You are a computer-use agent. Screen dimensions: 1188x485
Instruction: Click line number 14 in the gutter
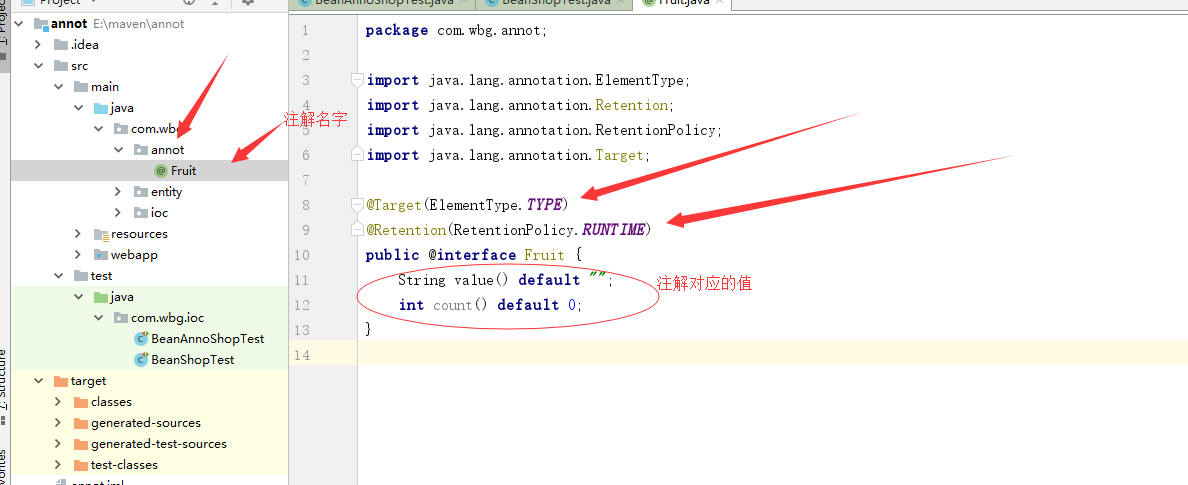point(302,355)
